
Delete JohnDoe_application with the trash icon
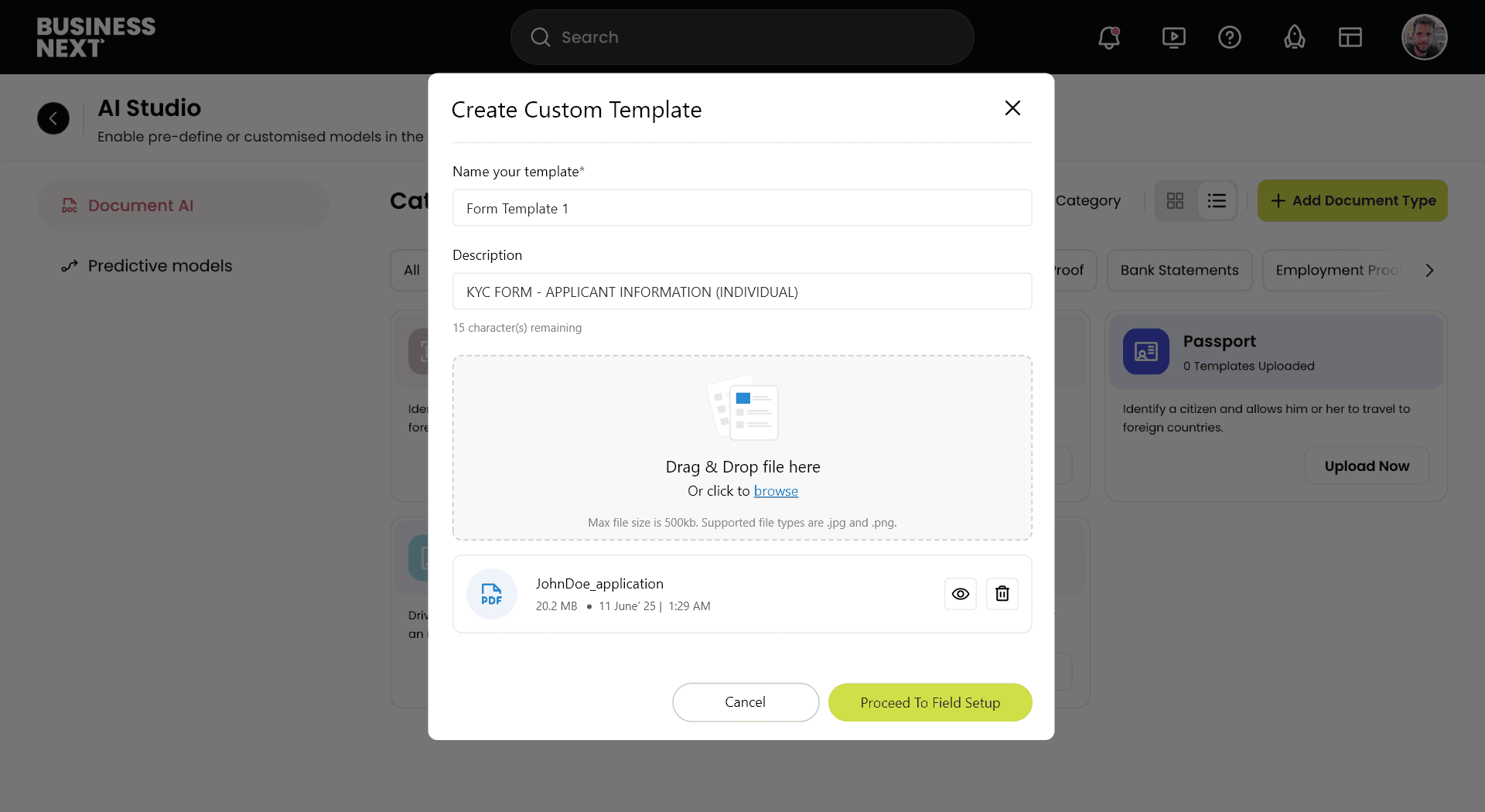tap(1002, 594)
